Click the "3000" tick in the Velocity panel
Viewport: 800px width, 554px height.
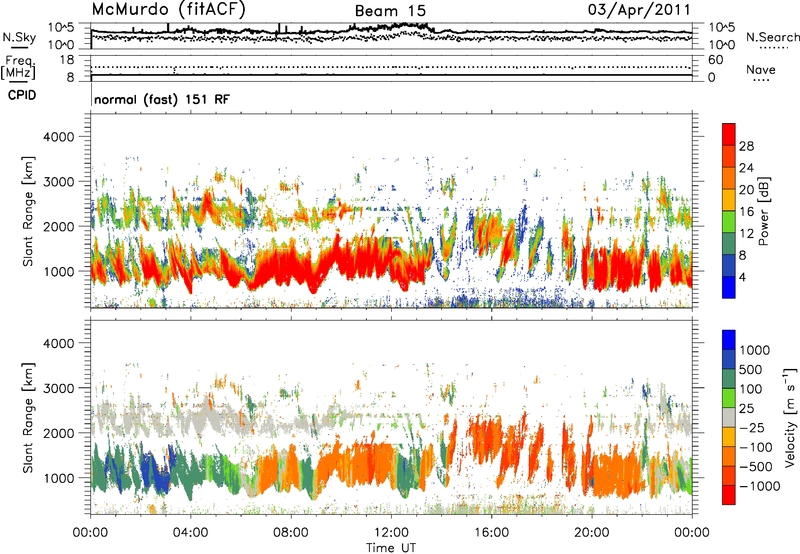coord(58,388)
